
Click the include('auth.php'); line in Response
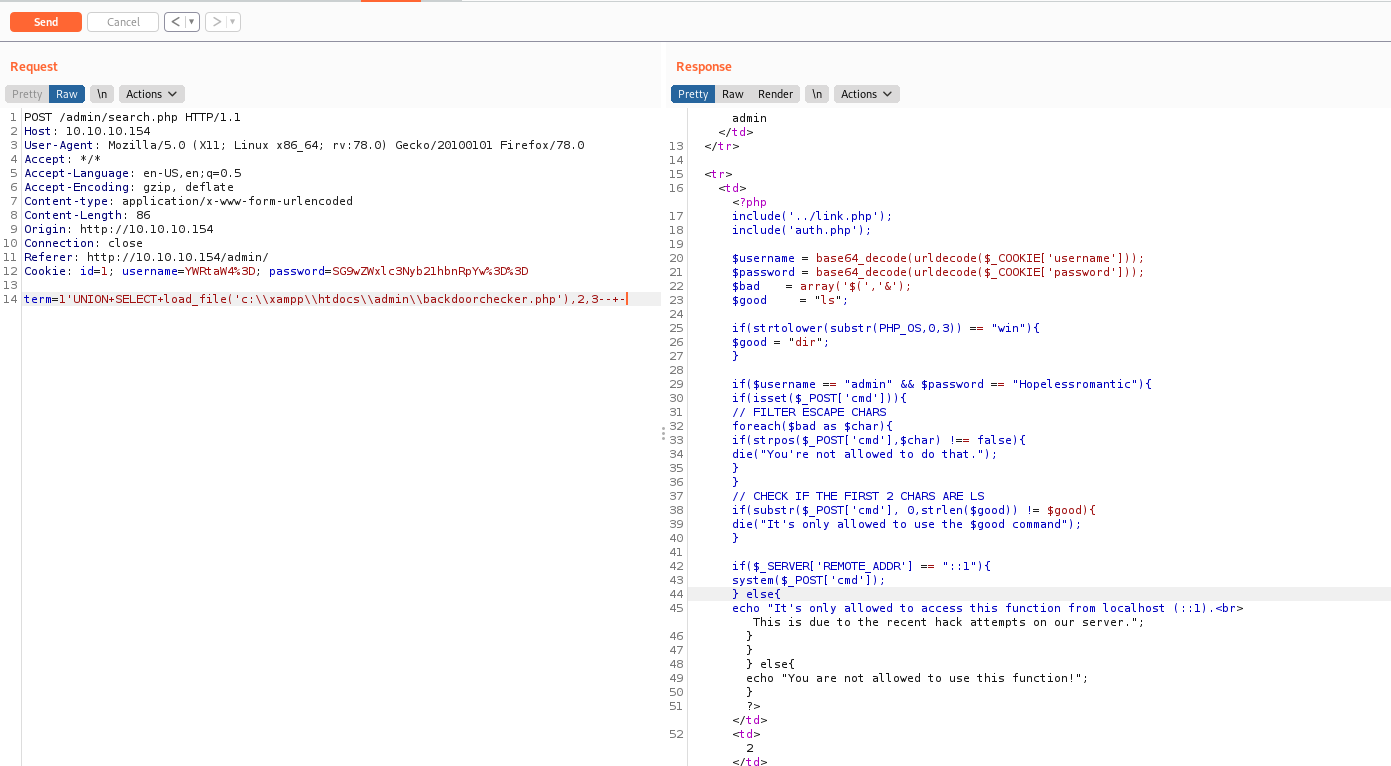point(801,230)
